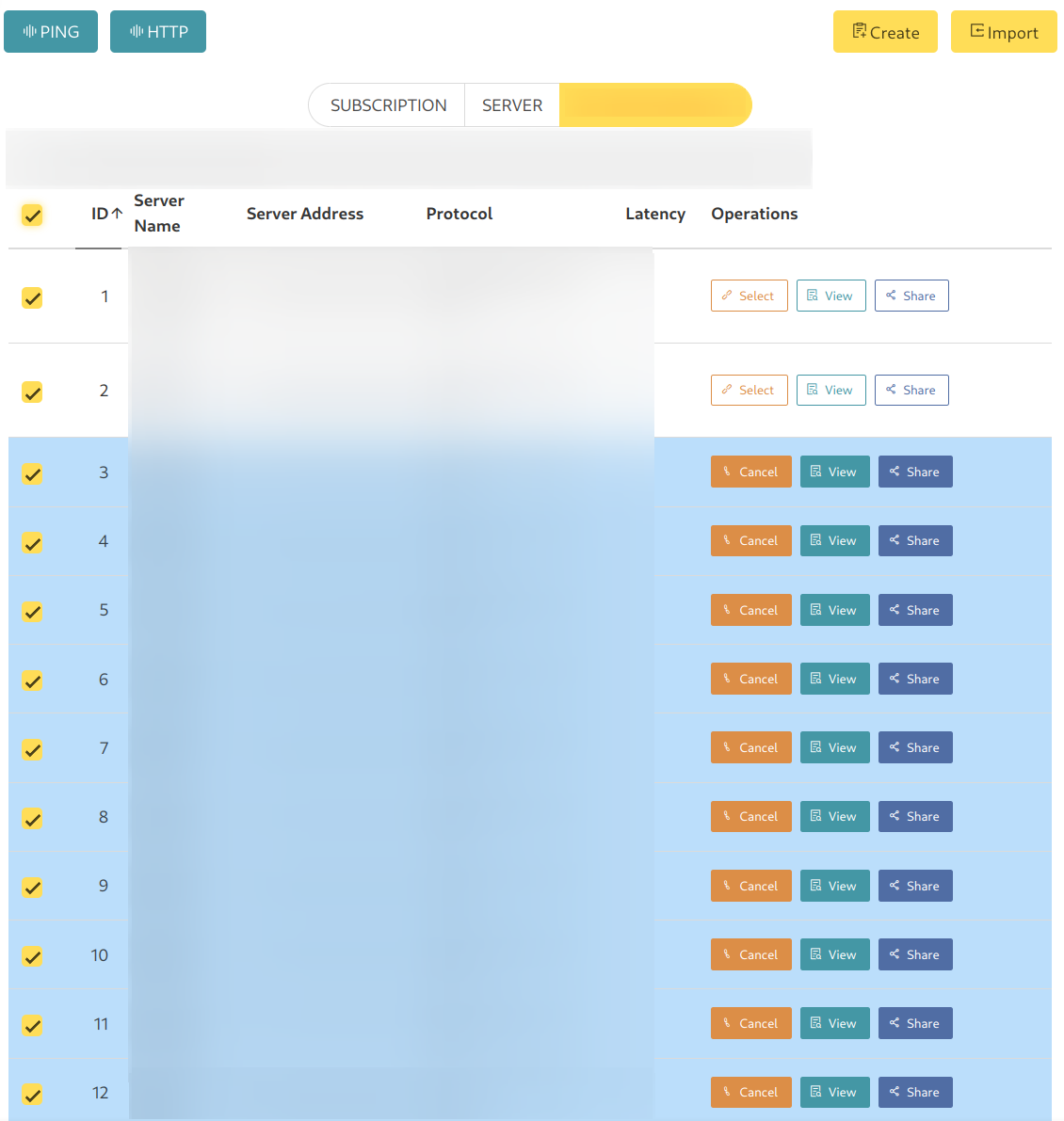Uncheck the checkbox for row 11
Viewport: 1064px width, 1121px height.
pos(32,1025)
